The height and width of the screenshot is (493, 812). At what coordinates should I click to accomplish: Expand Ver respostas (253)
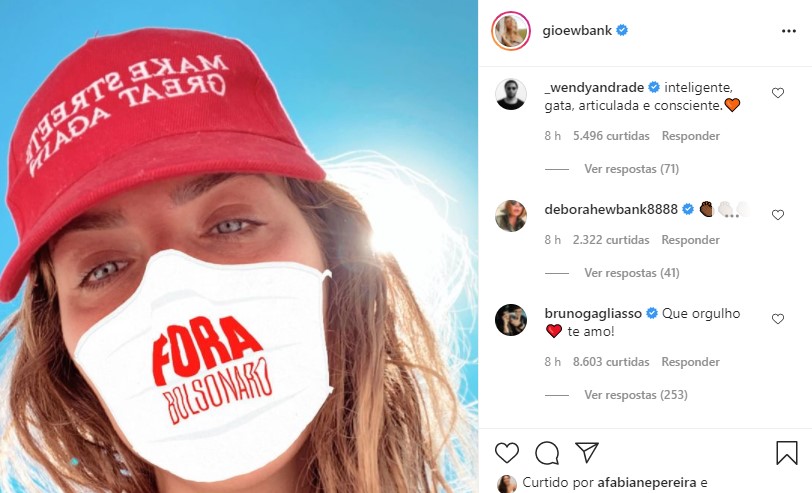coord(636,395)
